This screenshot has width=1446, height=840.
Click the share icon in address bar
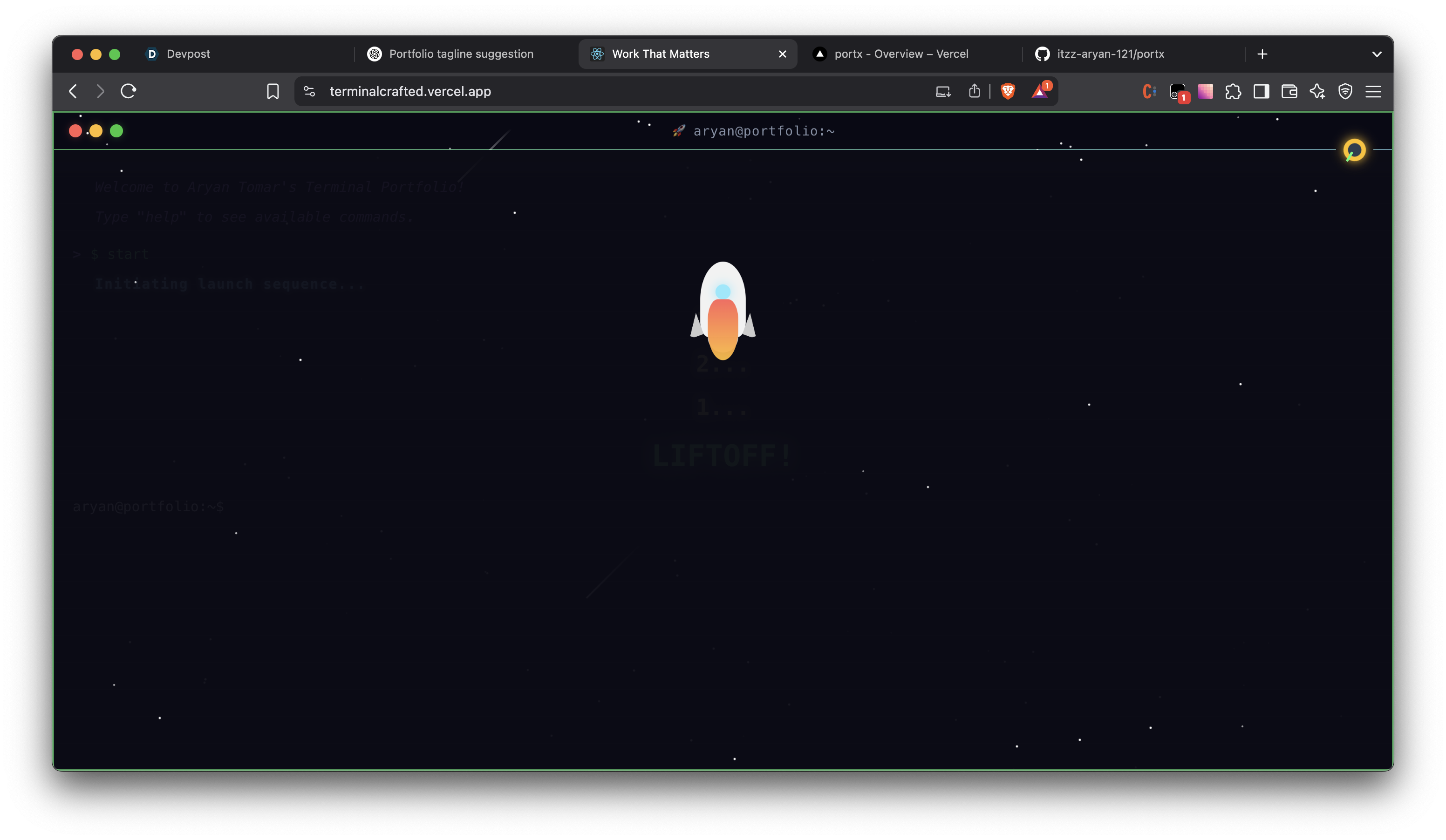975,91
